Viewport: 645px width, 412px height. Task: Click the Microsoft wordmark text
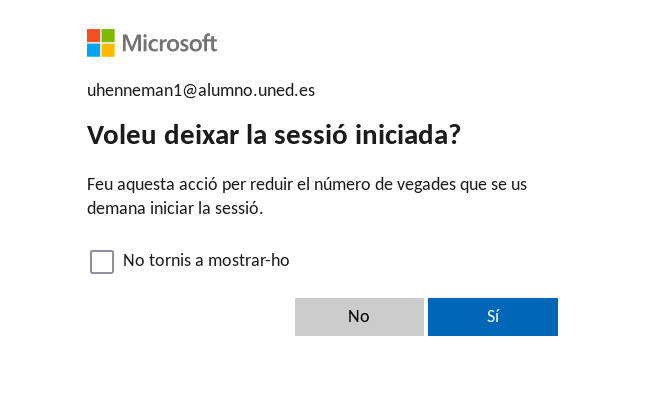click(169, 43)
